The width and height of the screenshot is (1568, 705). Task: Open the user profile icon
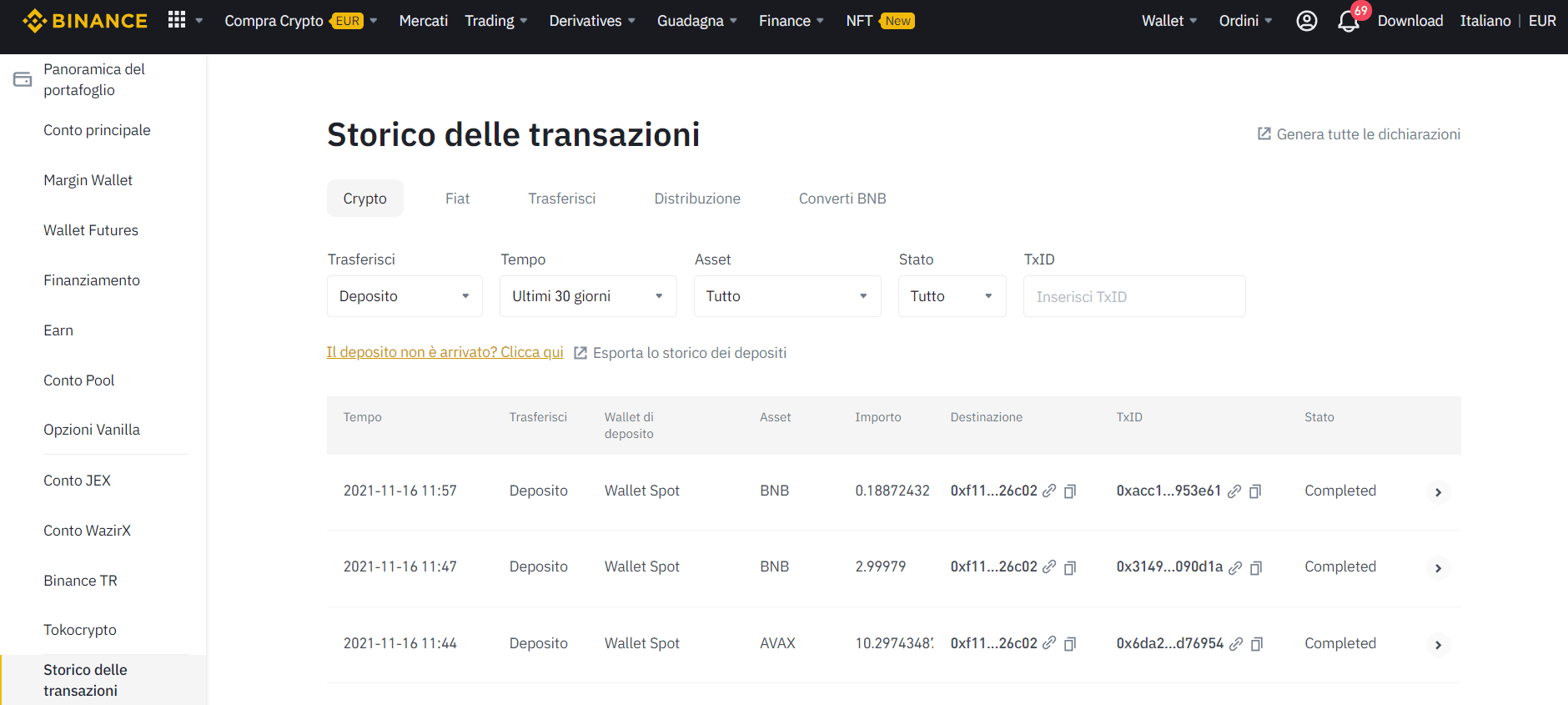point(1307,21)
